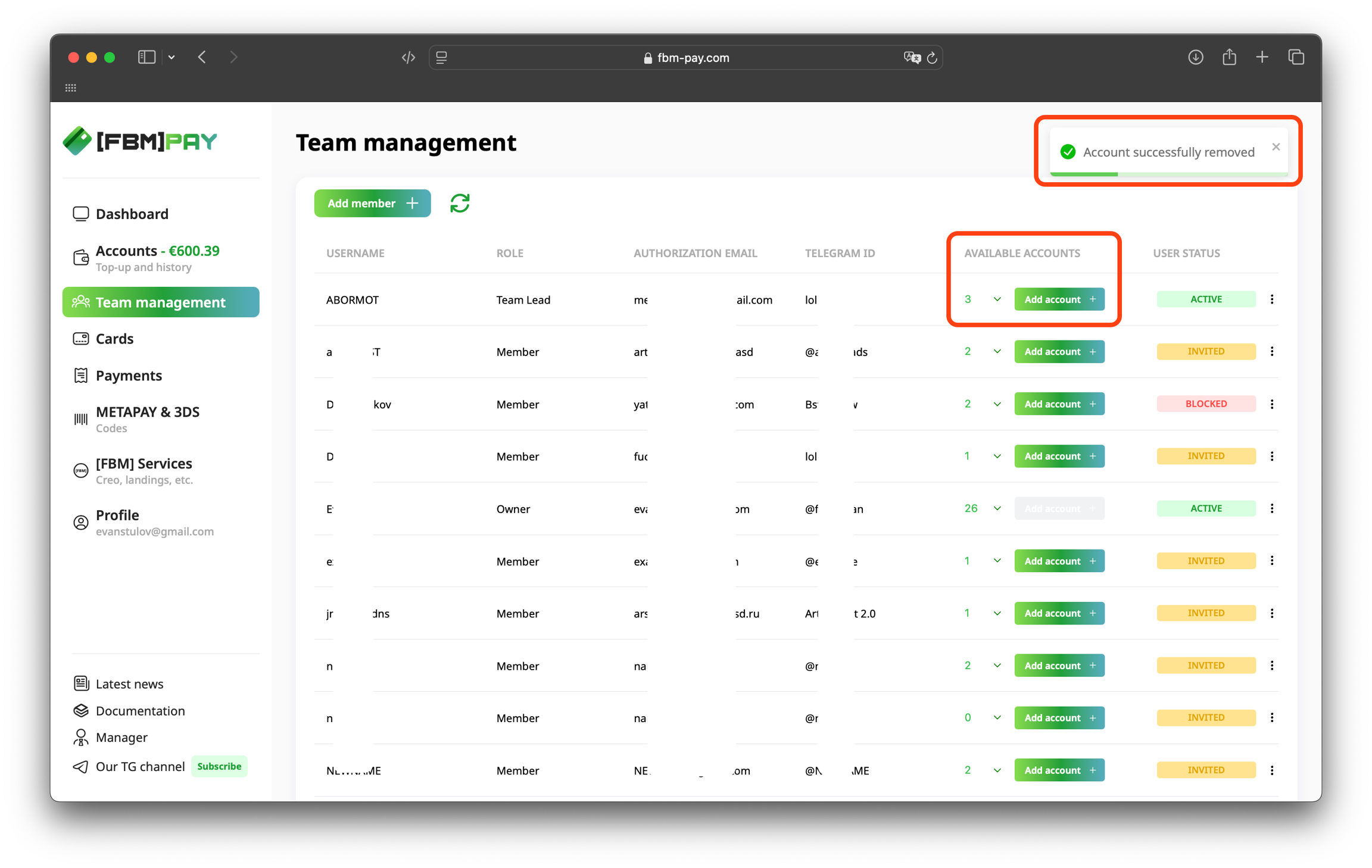The image size is (1372, 868).
Task: Click the FBM PAY logo
Action: (141, 141)
